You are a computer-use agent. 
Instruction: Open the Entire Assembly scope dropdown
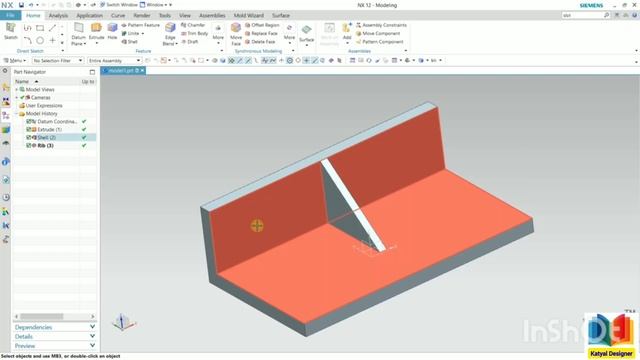coord(114,60)
